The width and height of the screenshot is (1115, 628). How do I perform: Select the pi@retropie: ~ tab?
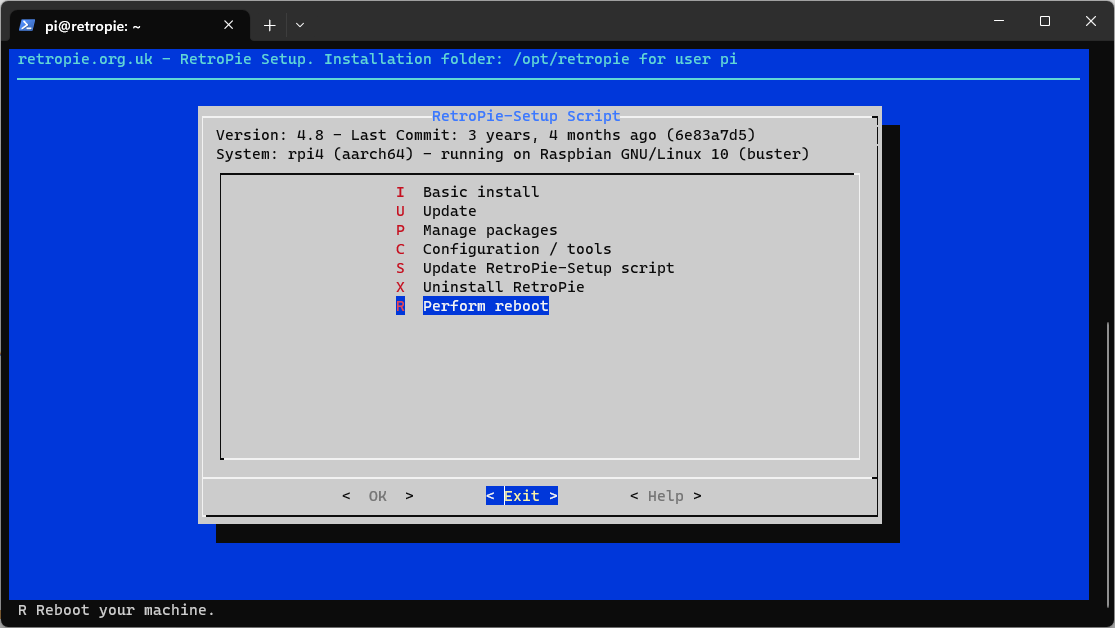[129, 26]
